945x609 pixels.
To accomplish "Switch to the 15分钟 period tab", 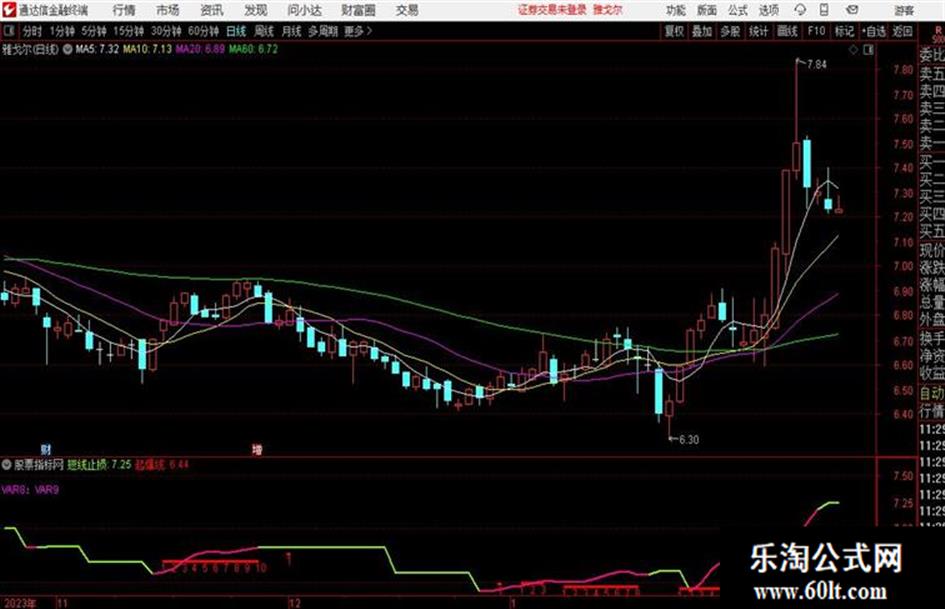I will pyautogui.click(x=129, y=31).
